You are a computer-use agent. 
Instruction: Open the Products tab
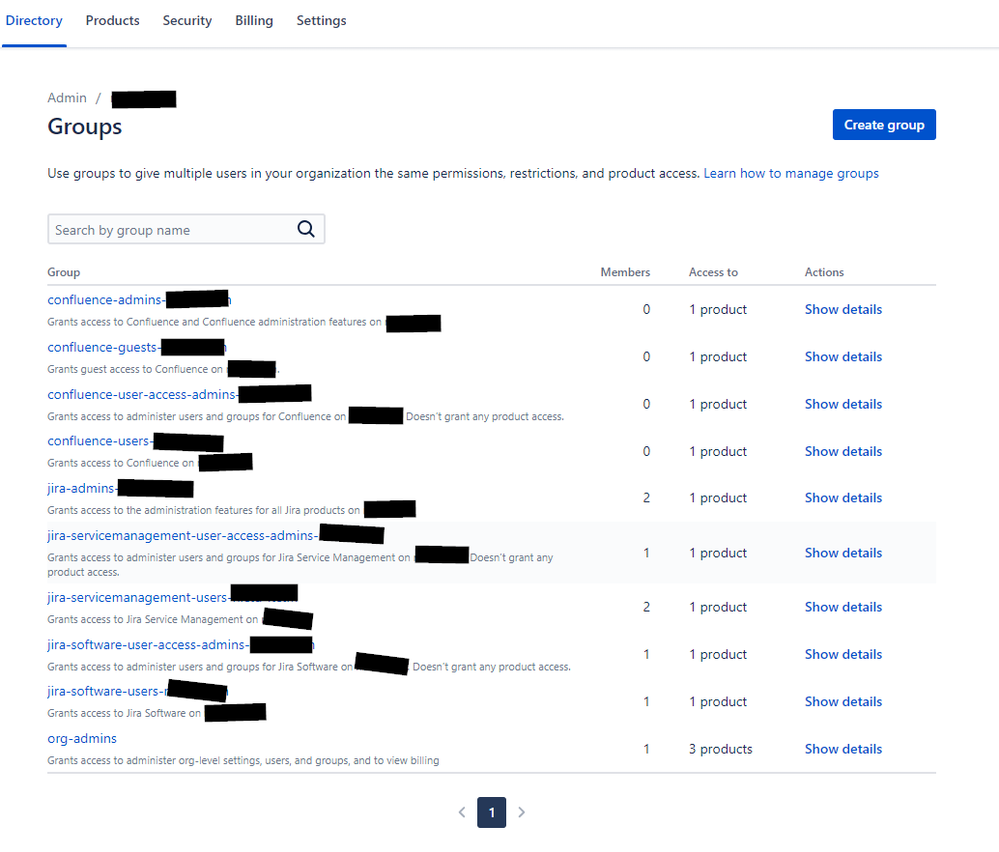(112, 20)
